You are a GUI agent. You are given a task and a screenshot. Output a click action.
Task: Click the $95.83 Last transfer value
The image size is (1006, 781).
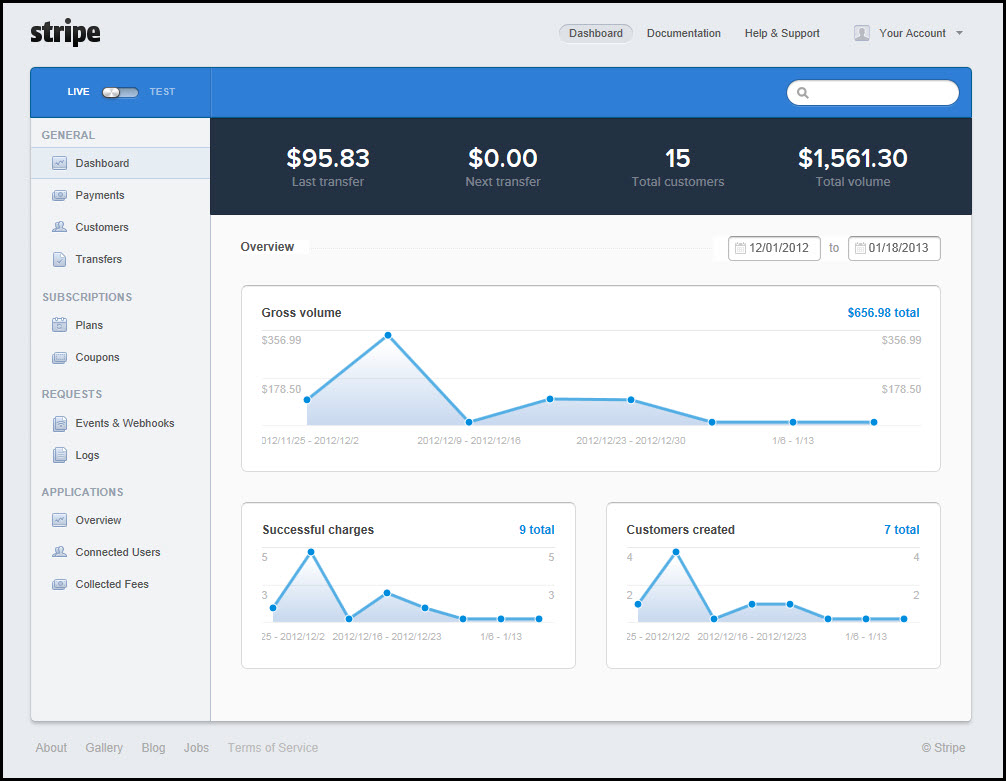click(328, 158)
